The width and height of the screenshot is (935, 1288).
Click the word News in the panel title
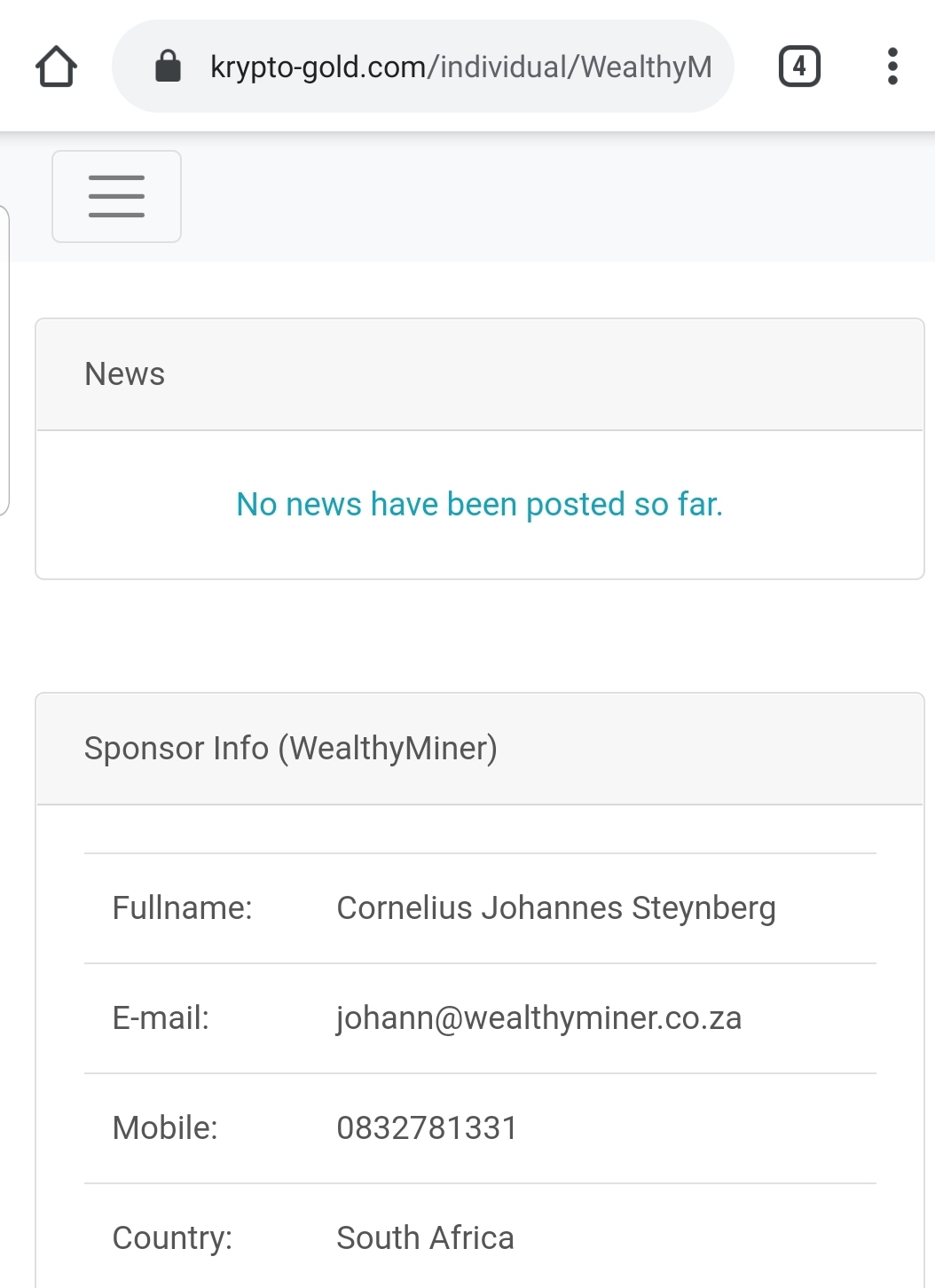point(124,374)
